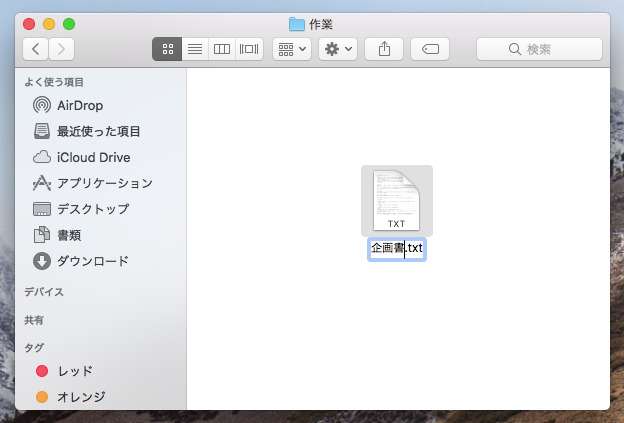
Task: Click the 最近使った項目 sidebar icon
Action: click(42, 131)
